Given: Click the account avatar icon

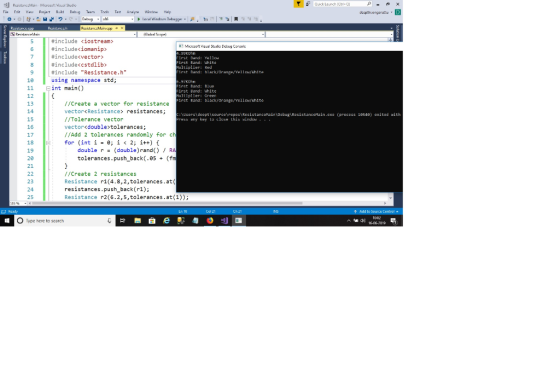Looking at the screenshot, I should coord(398,12).
